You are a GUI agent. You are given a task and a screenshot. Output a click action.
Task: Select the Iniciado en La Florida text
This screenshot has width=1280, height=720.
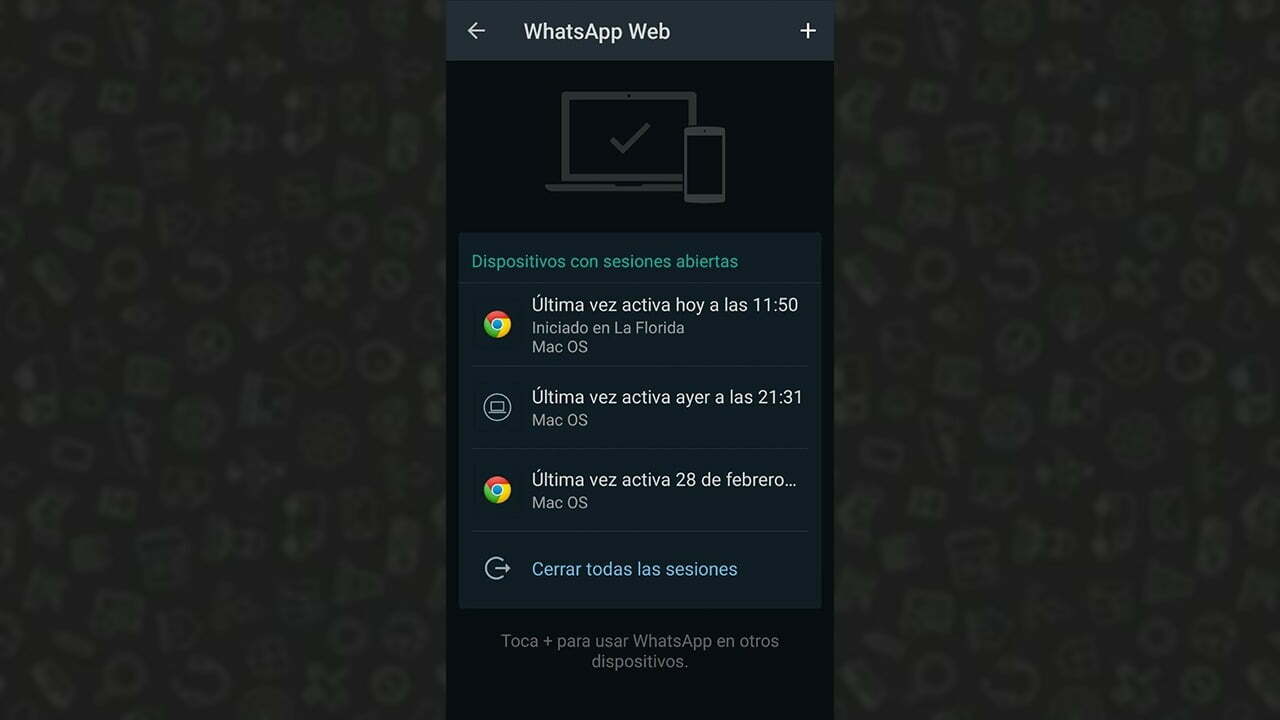608,328
